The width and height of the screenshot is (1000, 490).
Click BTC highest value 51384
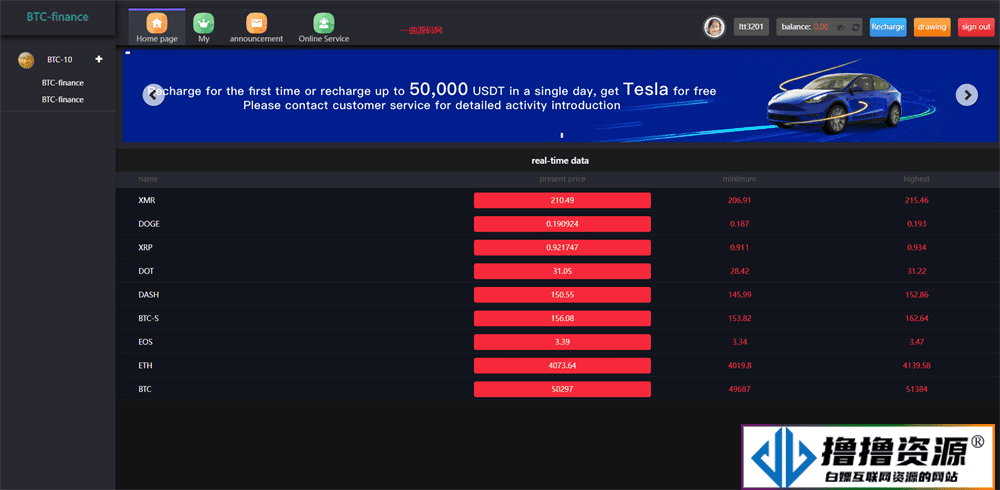pos(916,389)
